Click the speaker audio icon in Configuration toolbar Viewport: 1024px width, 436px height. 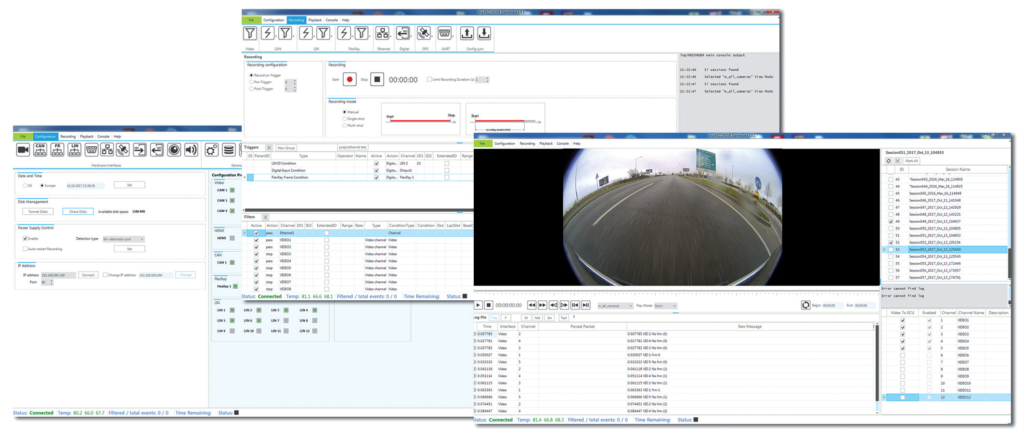191,150
